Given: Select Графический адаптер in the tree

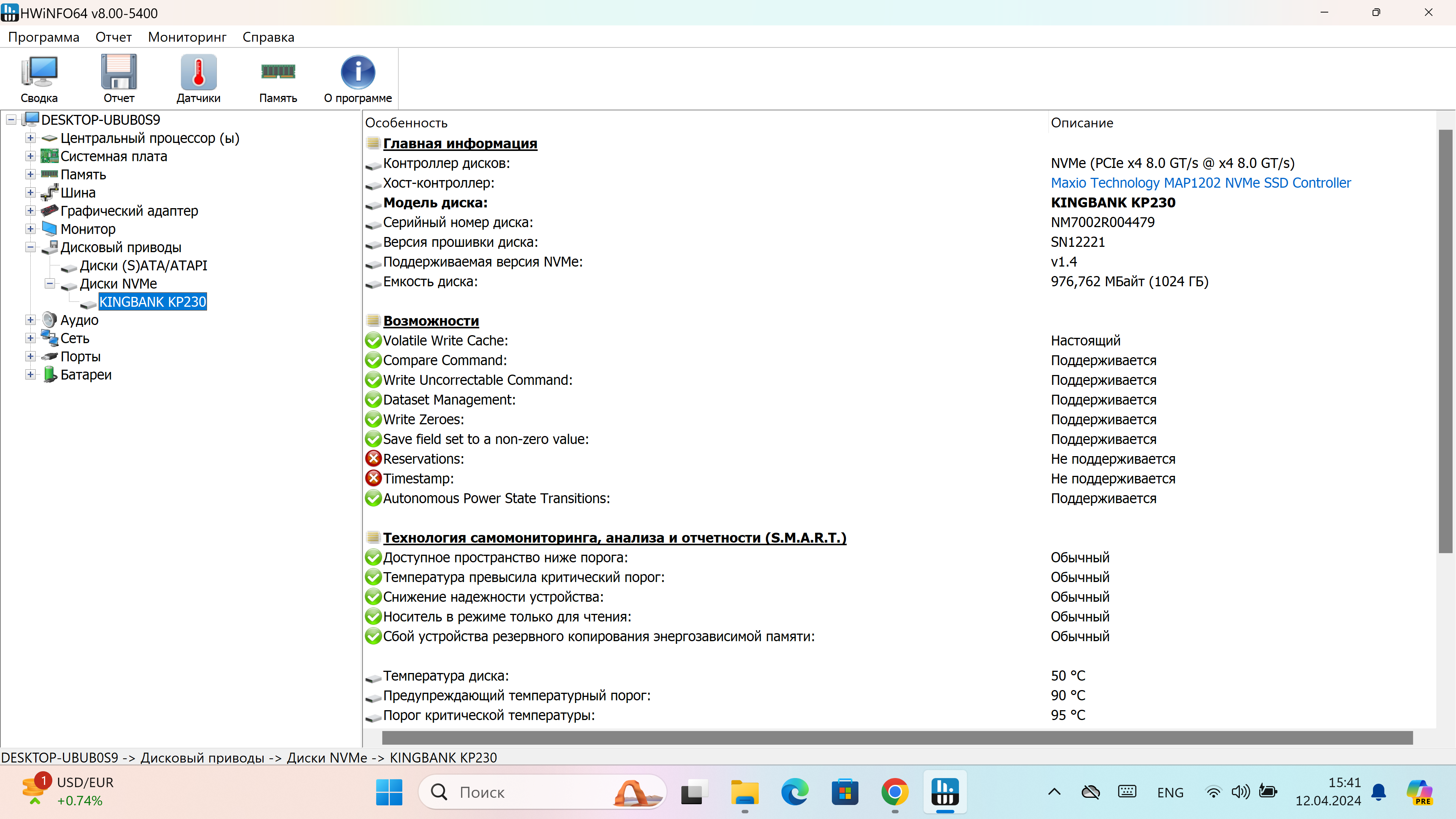Looking at the screenshot, I should tap(129, 211).
